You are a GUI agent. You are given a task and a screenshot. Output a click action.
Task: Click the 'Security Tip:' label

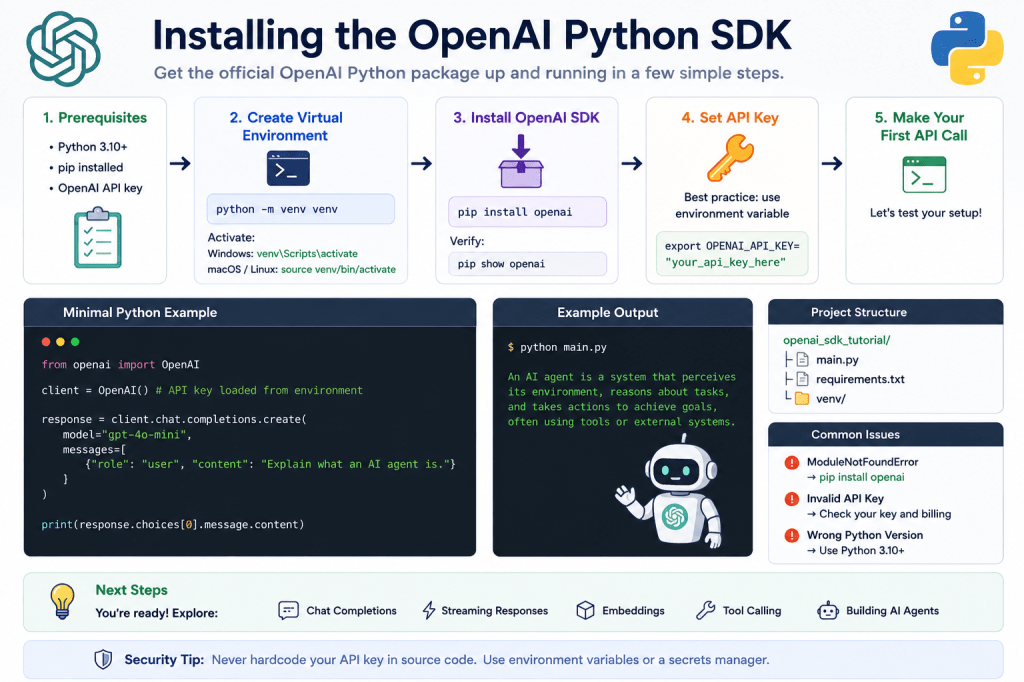click(164, 660)
